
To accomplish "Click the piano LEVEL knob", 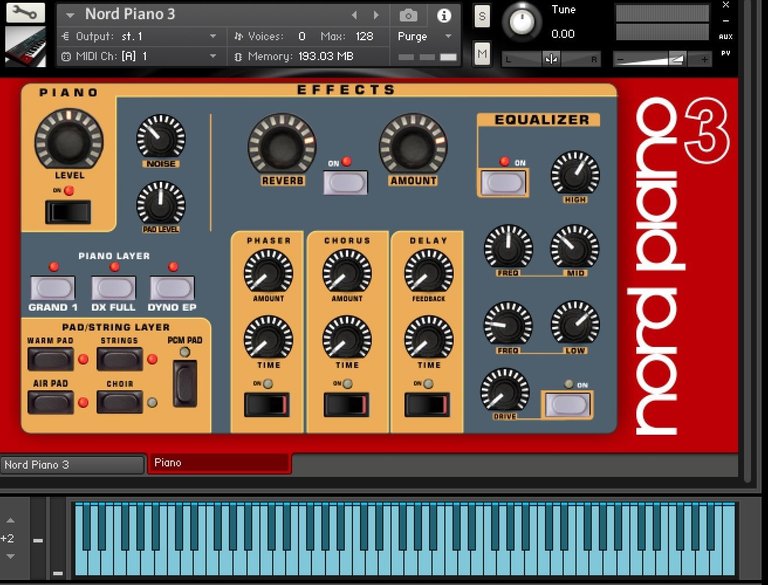I will pyautogui.click(x=69, y=139).
